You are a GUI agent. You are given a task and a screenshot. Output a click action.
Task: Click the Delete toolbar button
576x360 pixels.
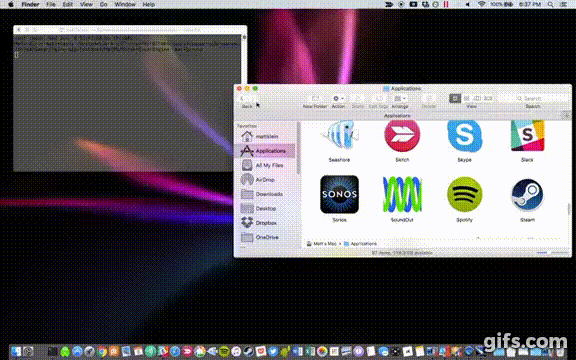pyautogui.click(x=428, y=99)
